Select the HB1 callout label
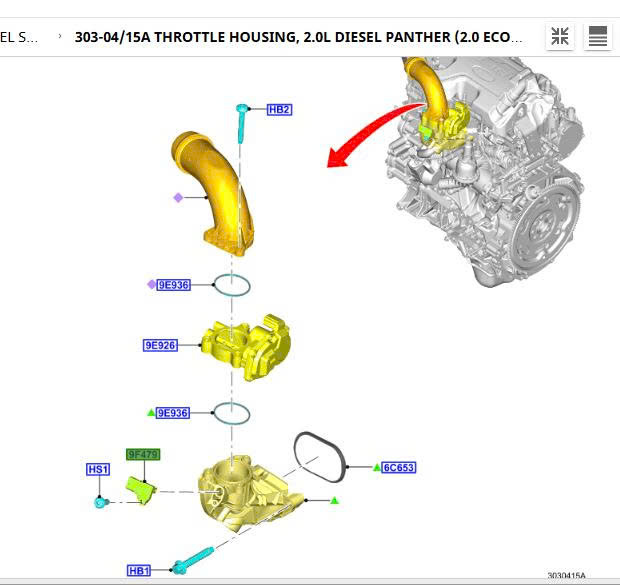 (139, 571)
